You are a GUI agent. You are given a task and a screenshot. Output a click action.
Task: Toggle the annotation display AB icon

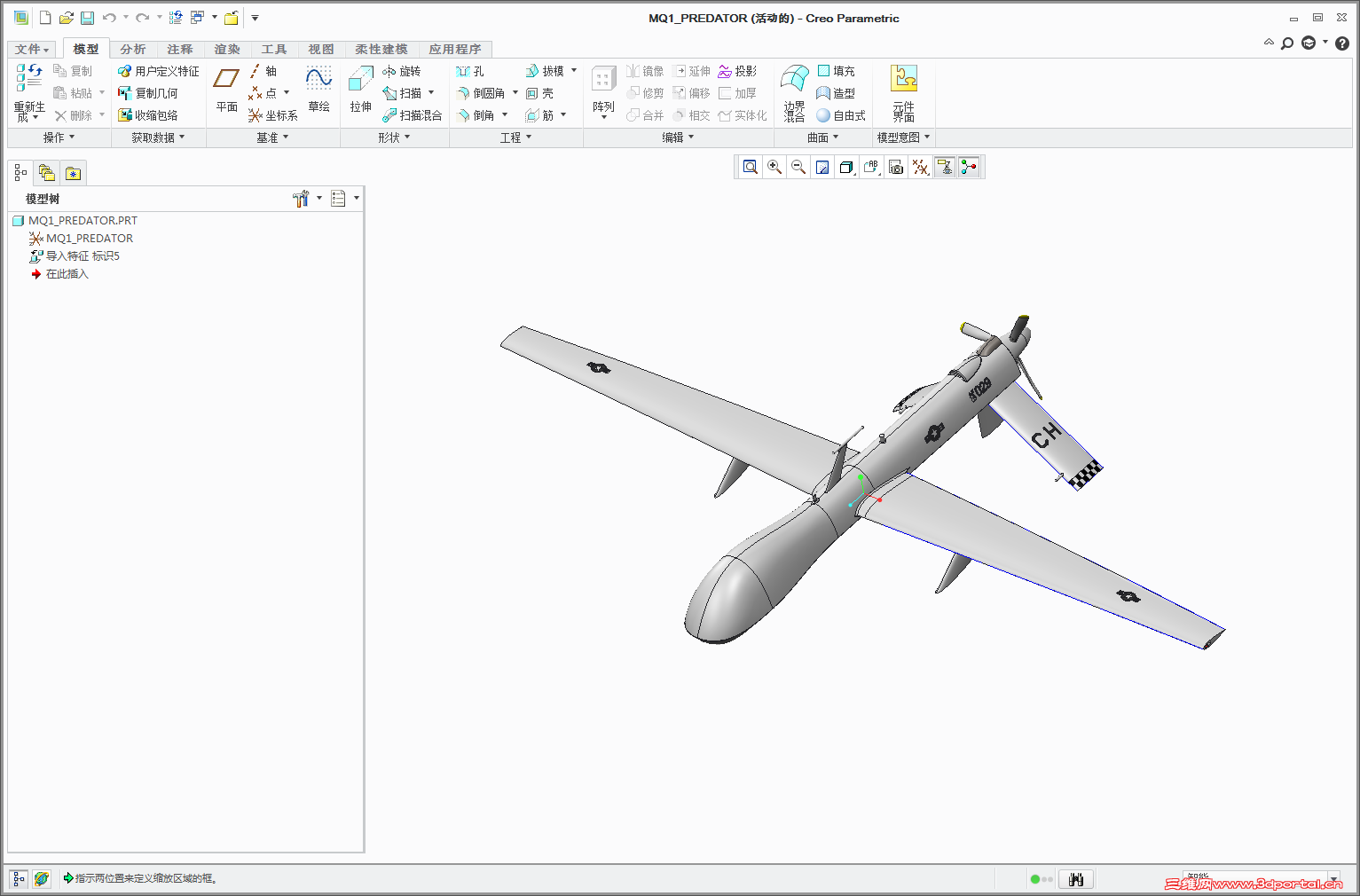click(871, 167)
